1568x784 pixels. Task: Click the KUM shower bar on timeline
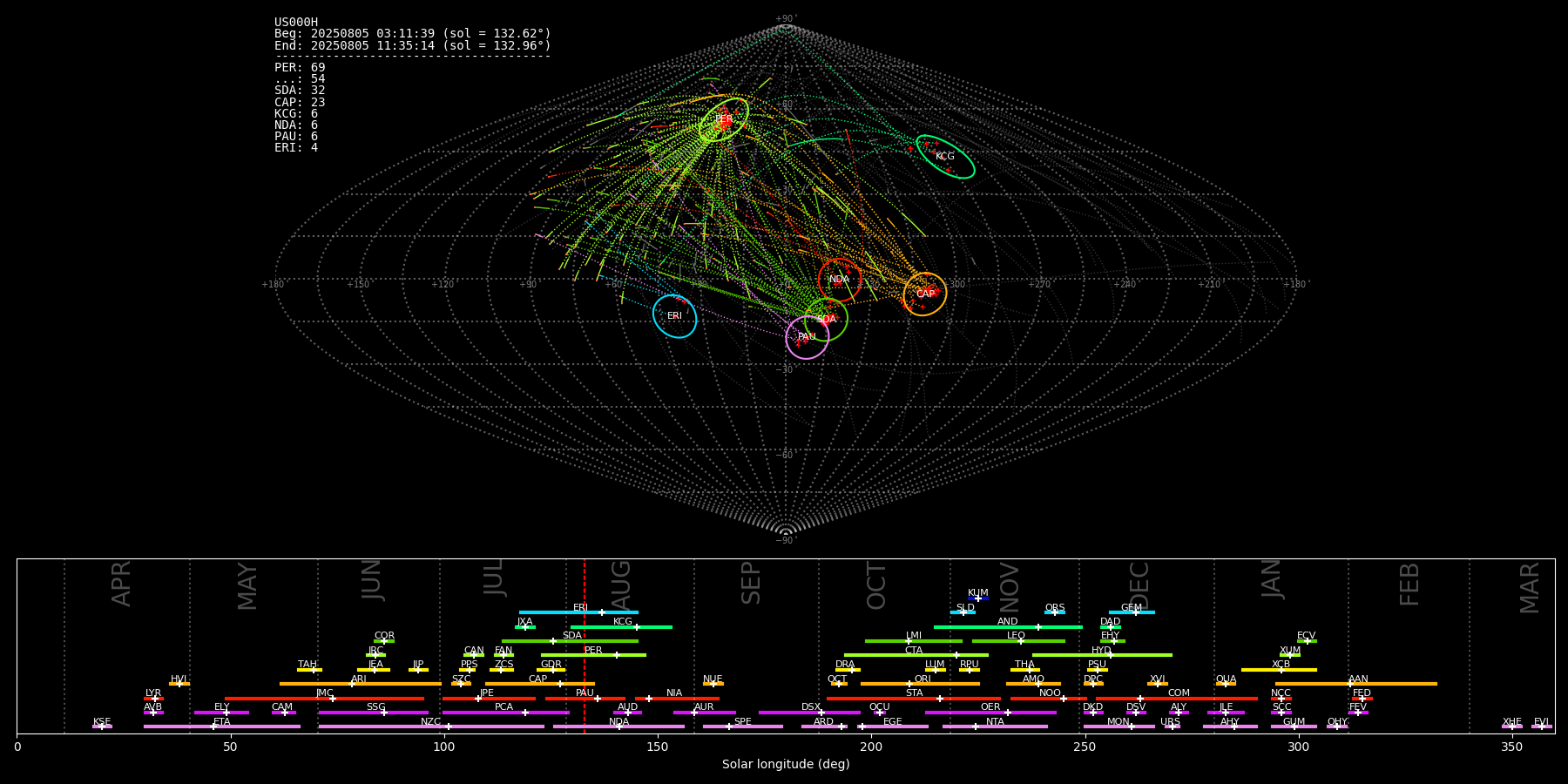tap(978, 598)
